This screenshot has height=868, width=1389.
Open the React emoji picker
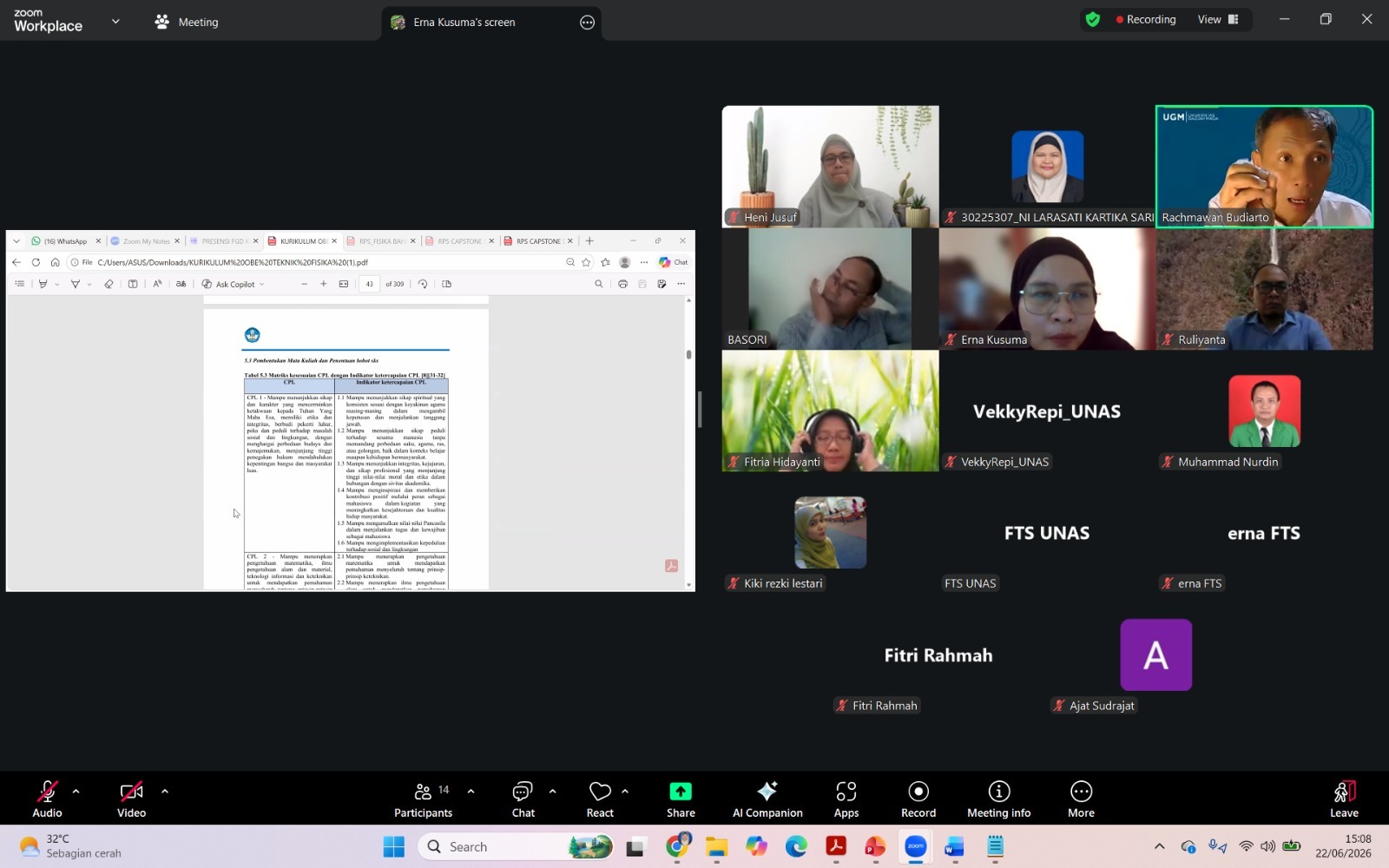click(600, 799)
